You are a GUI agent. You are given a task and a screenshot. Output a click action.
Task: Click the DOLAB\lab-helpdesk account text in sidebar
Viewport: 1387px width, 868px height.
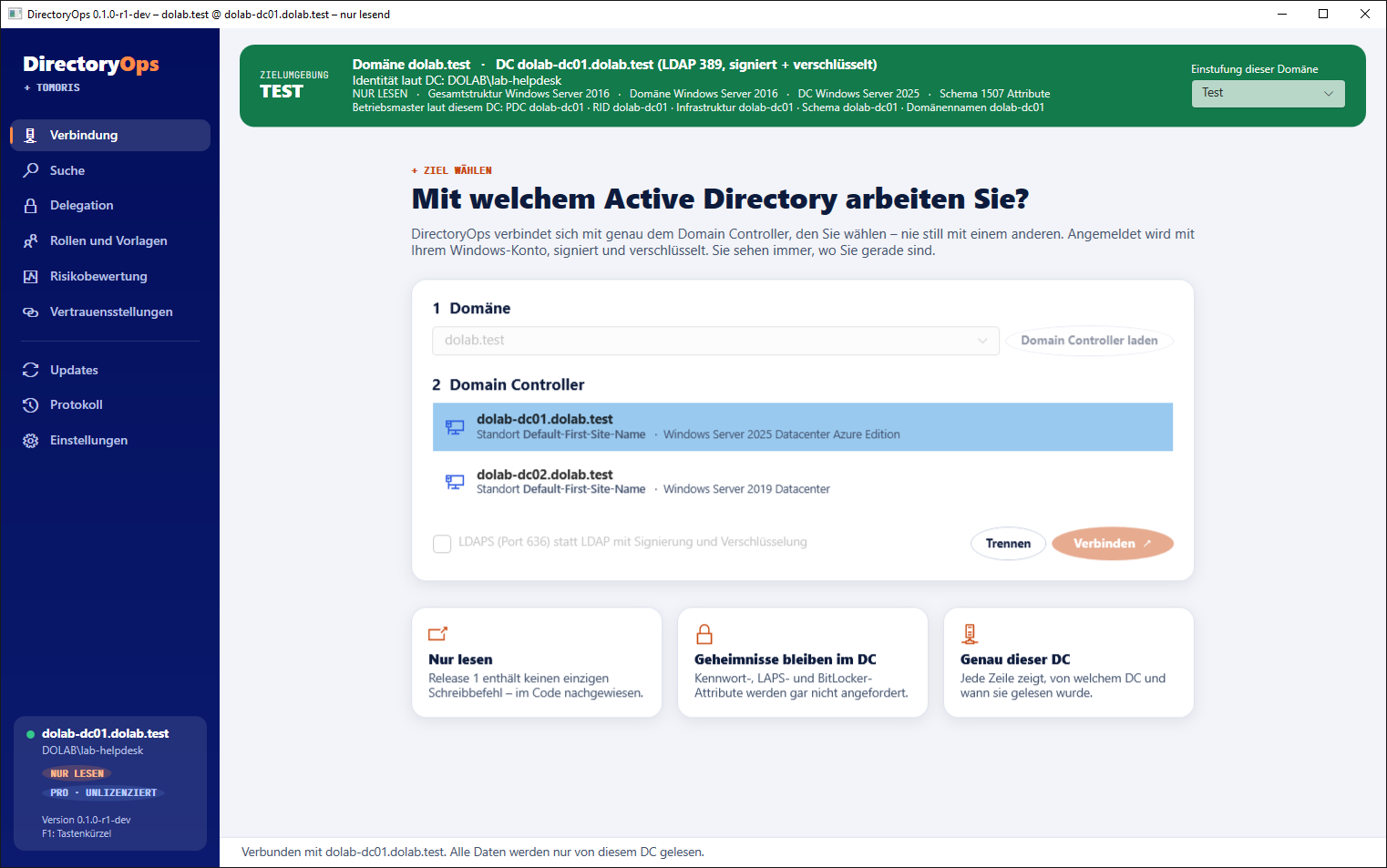click(x=93, y=751)
